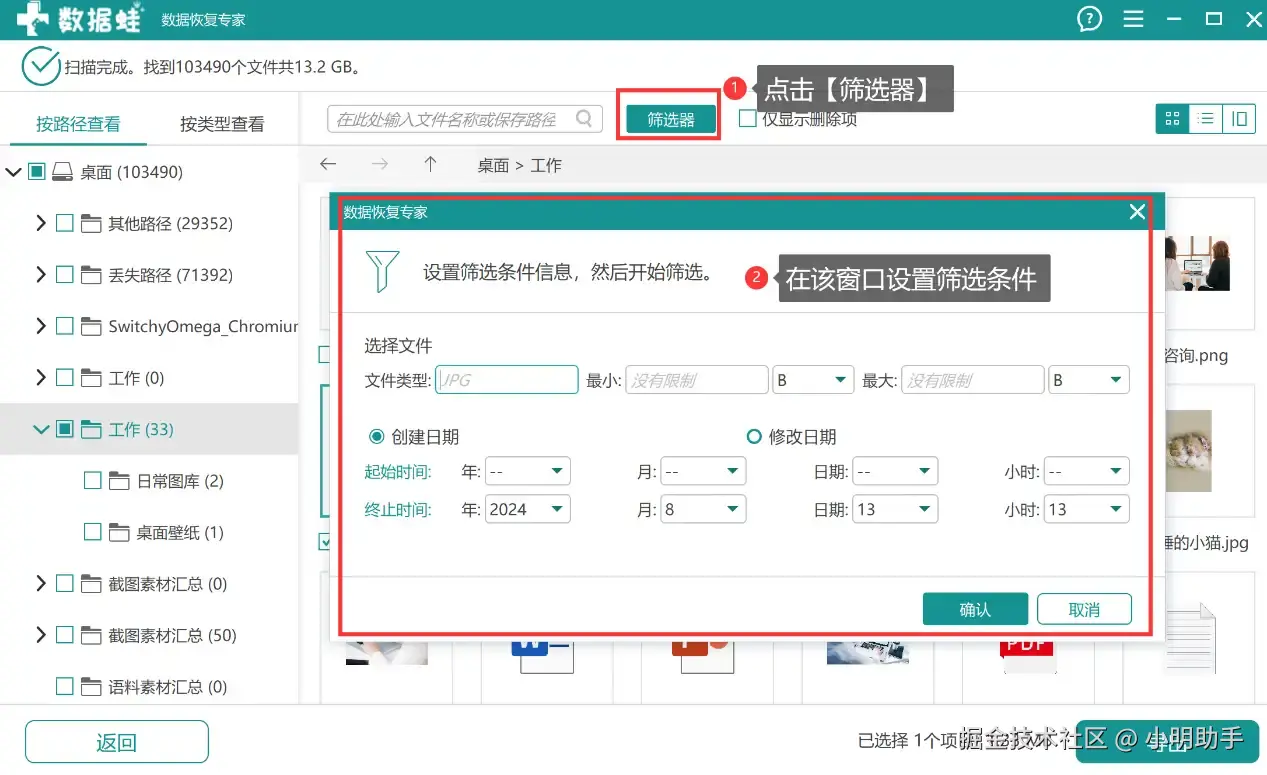Open end time month dropdown showing 8
Viewport: 1267px width, 775px height.
click(704, 509)
